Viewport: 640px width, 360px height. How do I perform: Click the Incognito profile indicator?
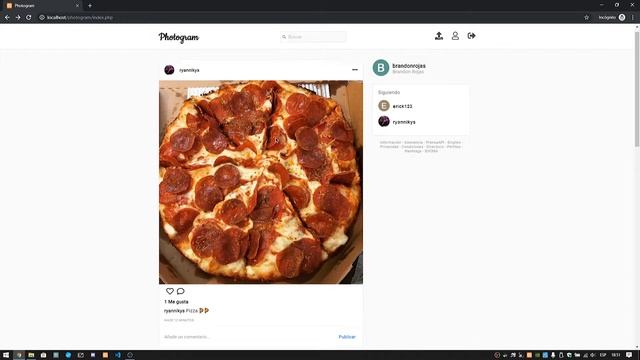611,18
